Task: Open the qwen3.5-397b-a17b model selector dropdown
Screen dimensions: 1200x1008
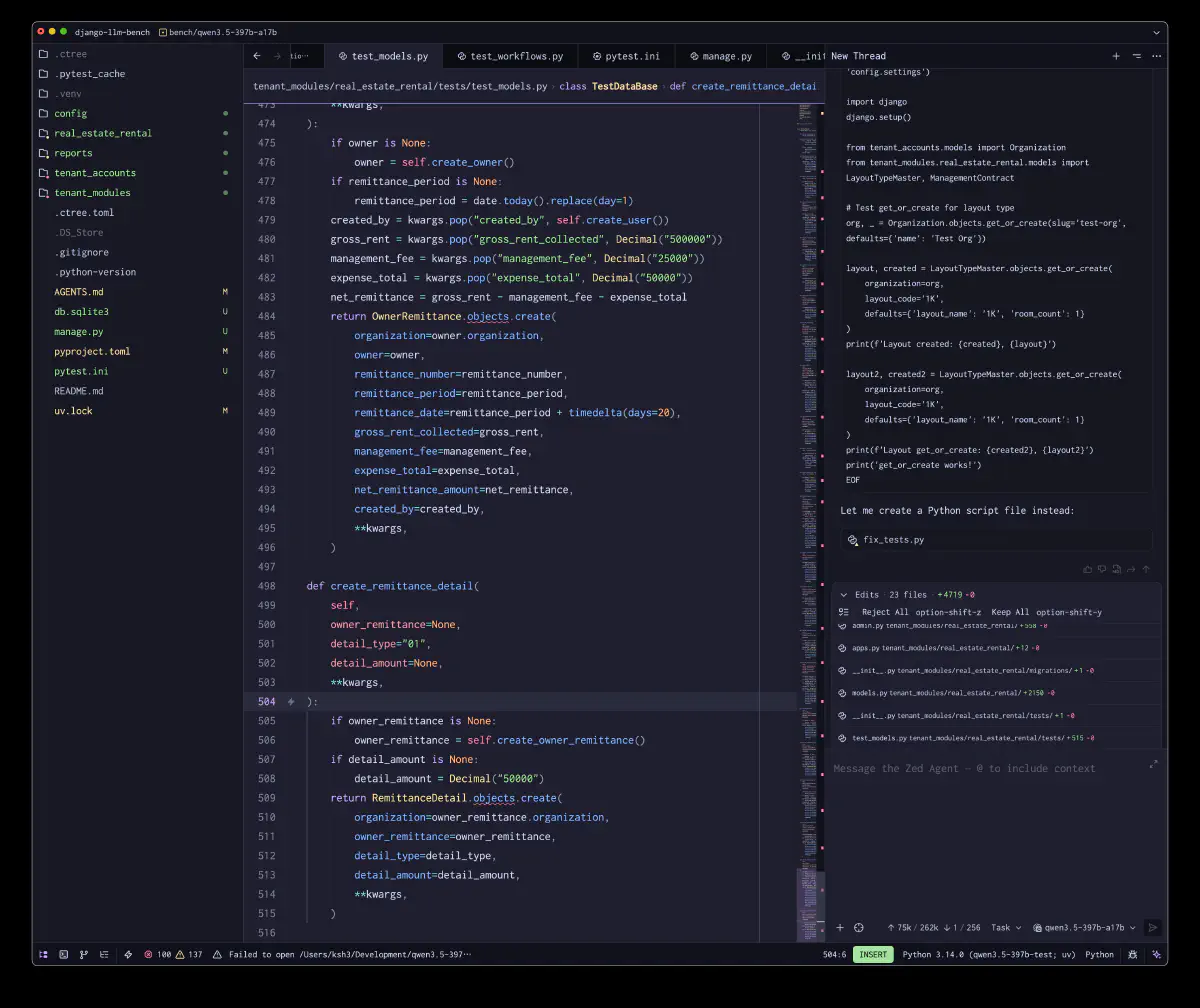Action: (x=1083, y=927)
